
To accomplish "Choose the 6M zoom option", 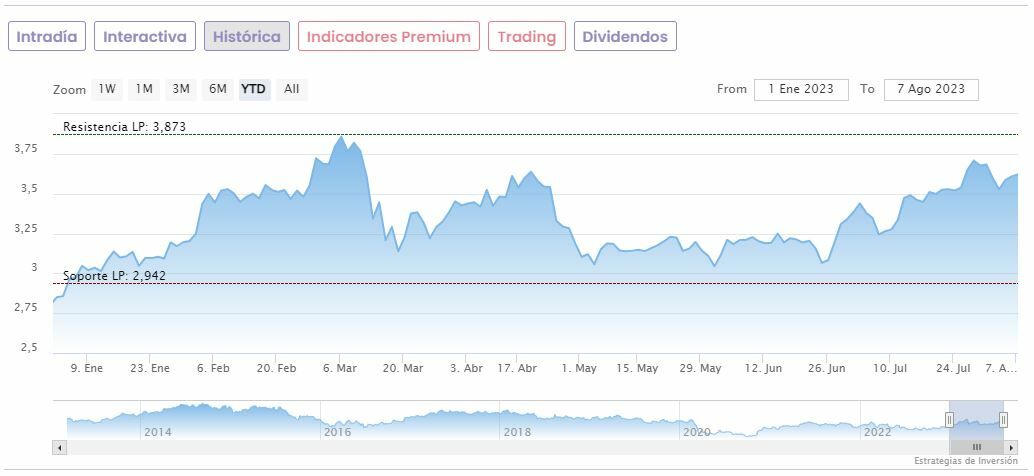I will pos(218,89).
